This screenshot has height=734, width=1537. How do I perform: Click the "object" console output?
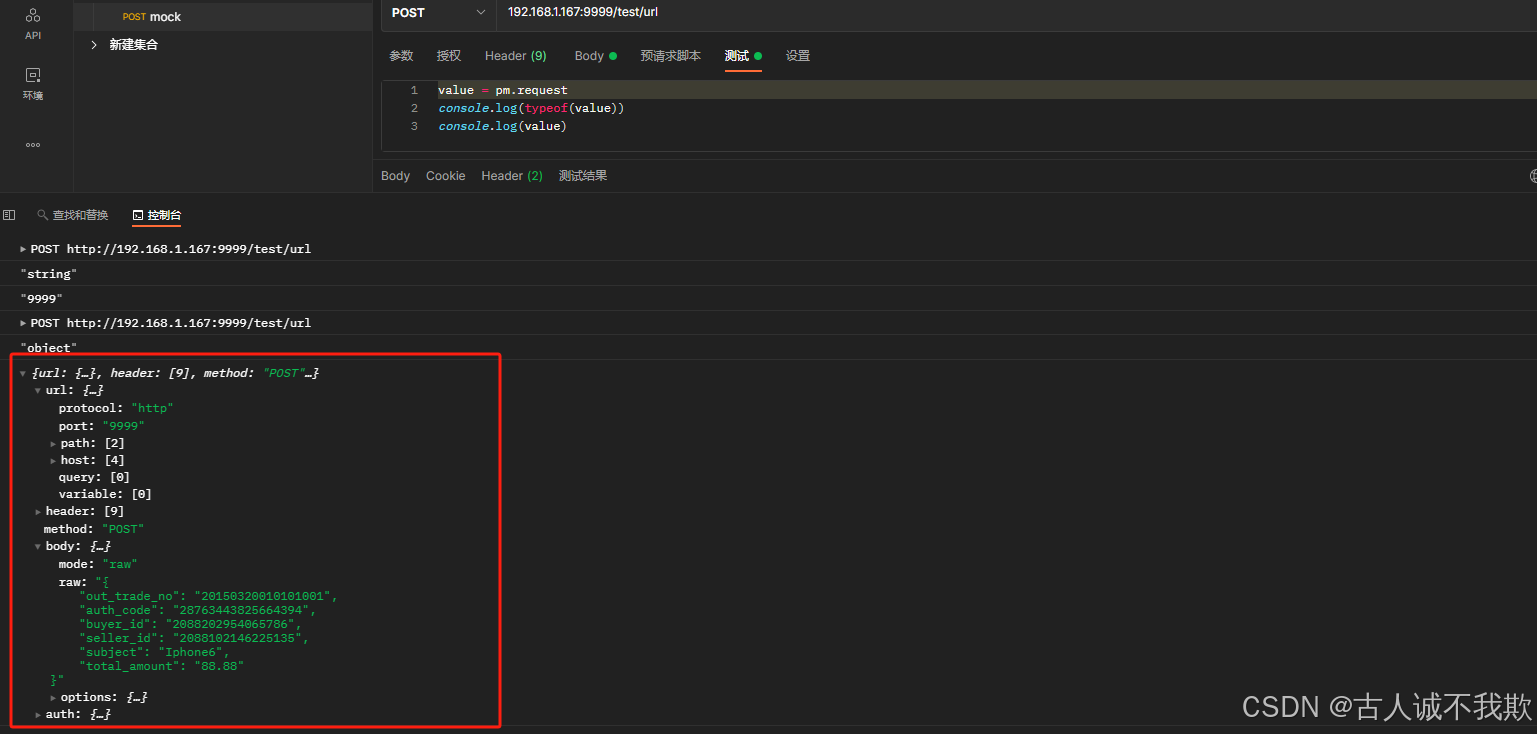(x=49, y=348)
